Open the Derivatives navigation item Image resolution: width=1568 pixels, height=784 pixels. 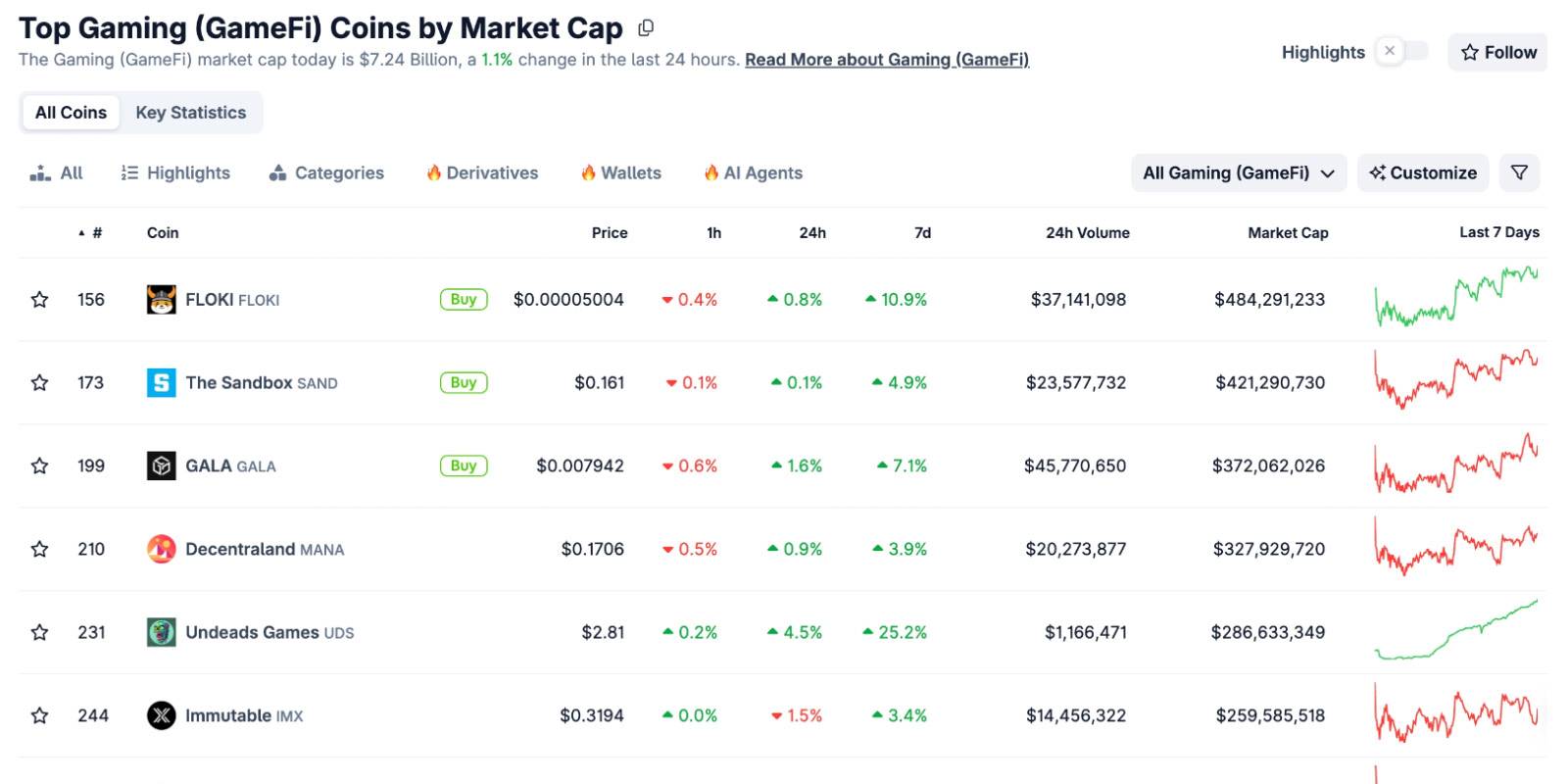point(482,173)
